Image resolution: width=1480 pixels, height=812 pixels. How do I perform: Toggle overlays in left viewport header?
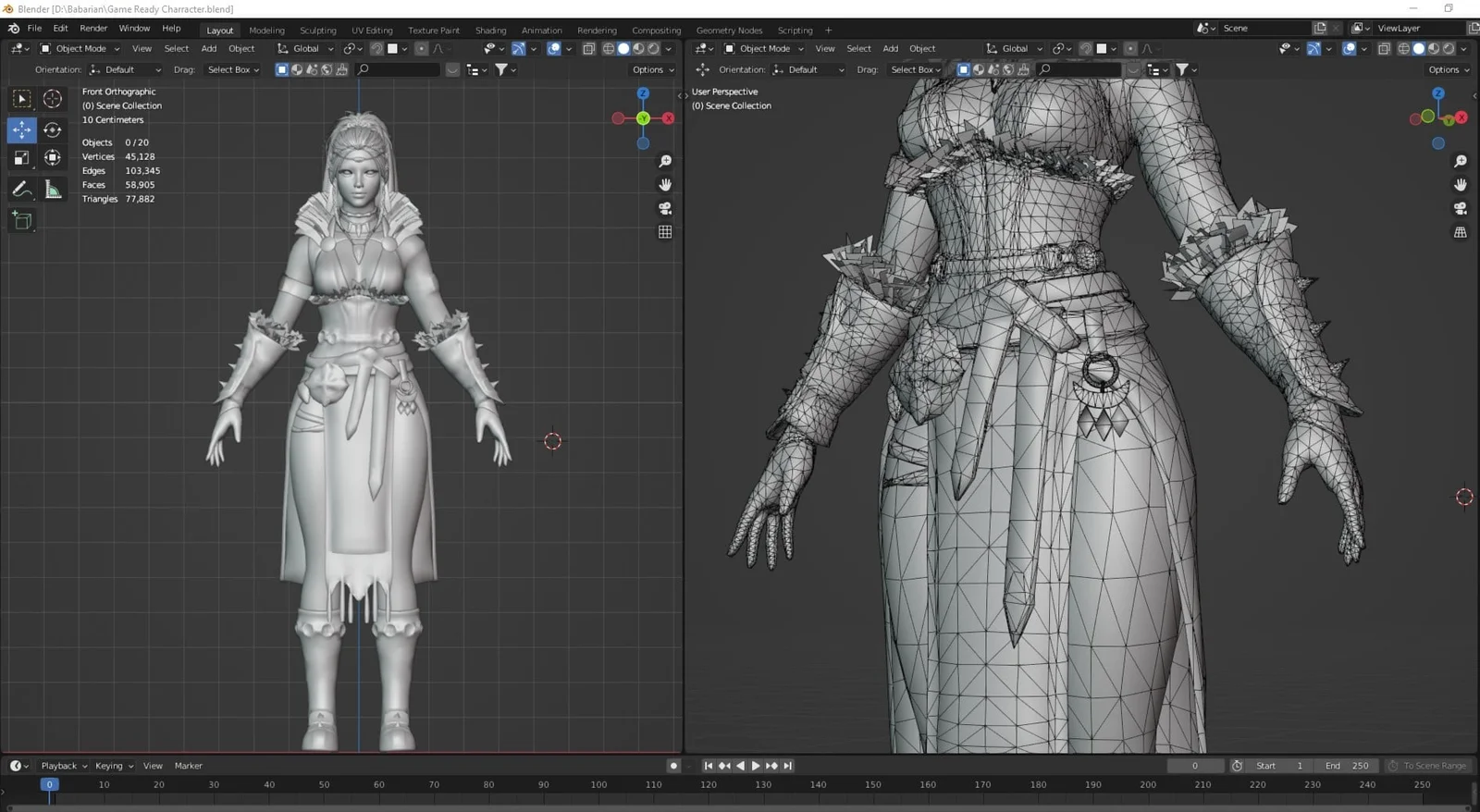point(554,48)
